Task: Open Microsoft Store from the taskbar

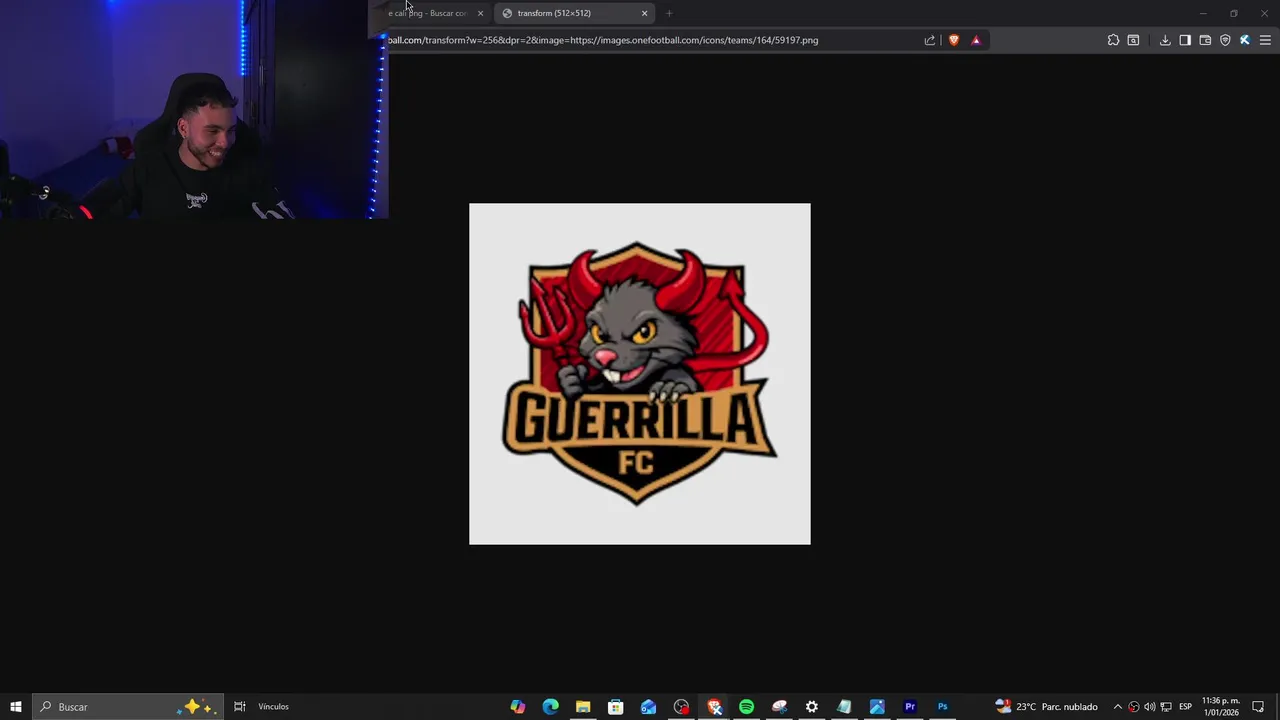Action: tap(616, 707)
